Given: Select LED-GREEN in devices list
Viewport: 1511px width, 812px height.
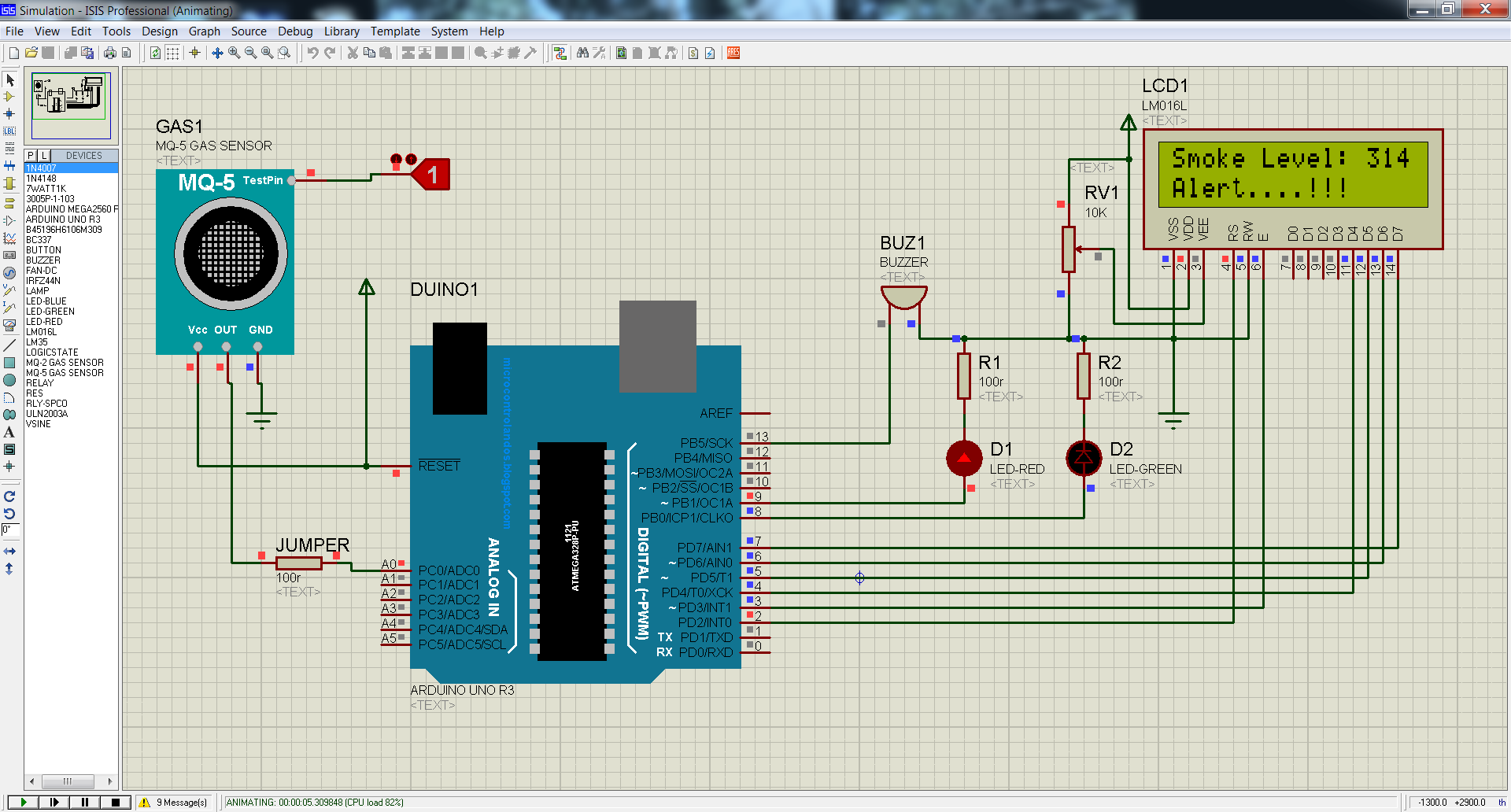Looking at the screenshot, I should (x=71, y=312).
